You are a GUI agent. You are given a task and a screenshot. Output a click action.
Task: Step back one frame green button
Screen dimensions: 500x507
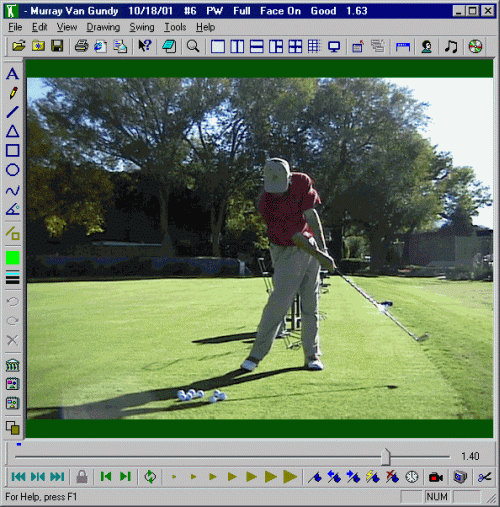tap(106, 477)
